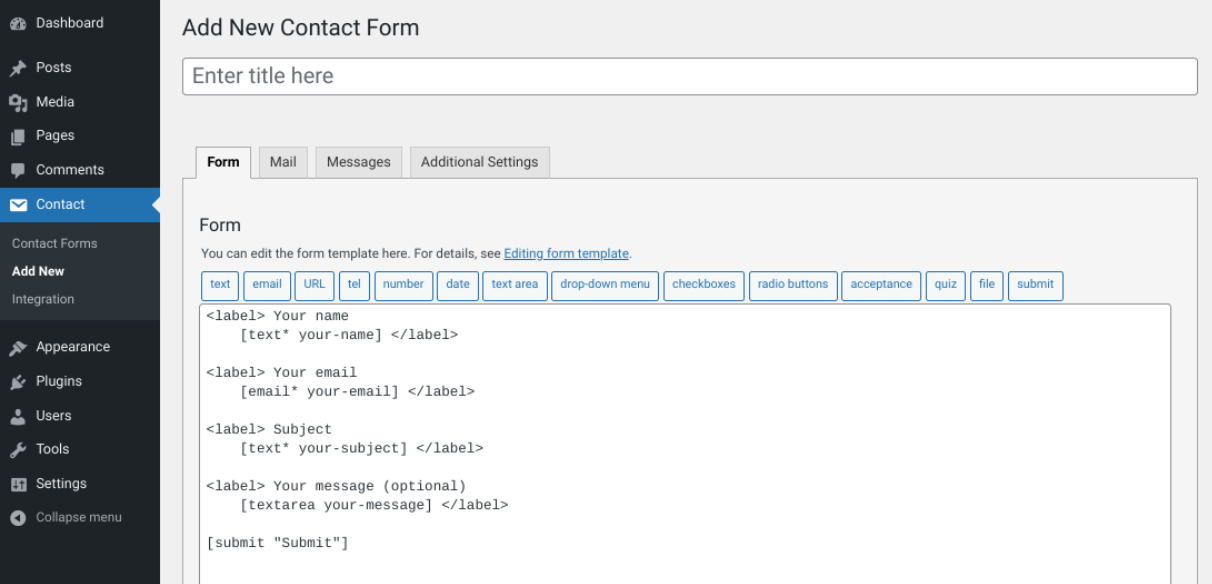Insert a drop-down menu form tag
Viewport: 1212px width, 584px height.
coord(604,285)
